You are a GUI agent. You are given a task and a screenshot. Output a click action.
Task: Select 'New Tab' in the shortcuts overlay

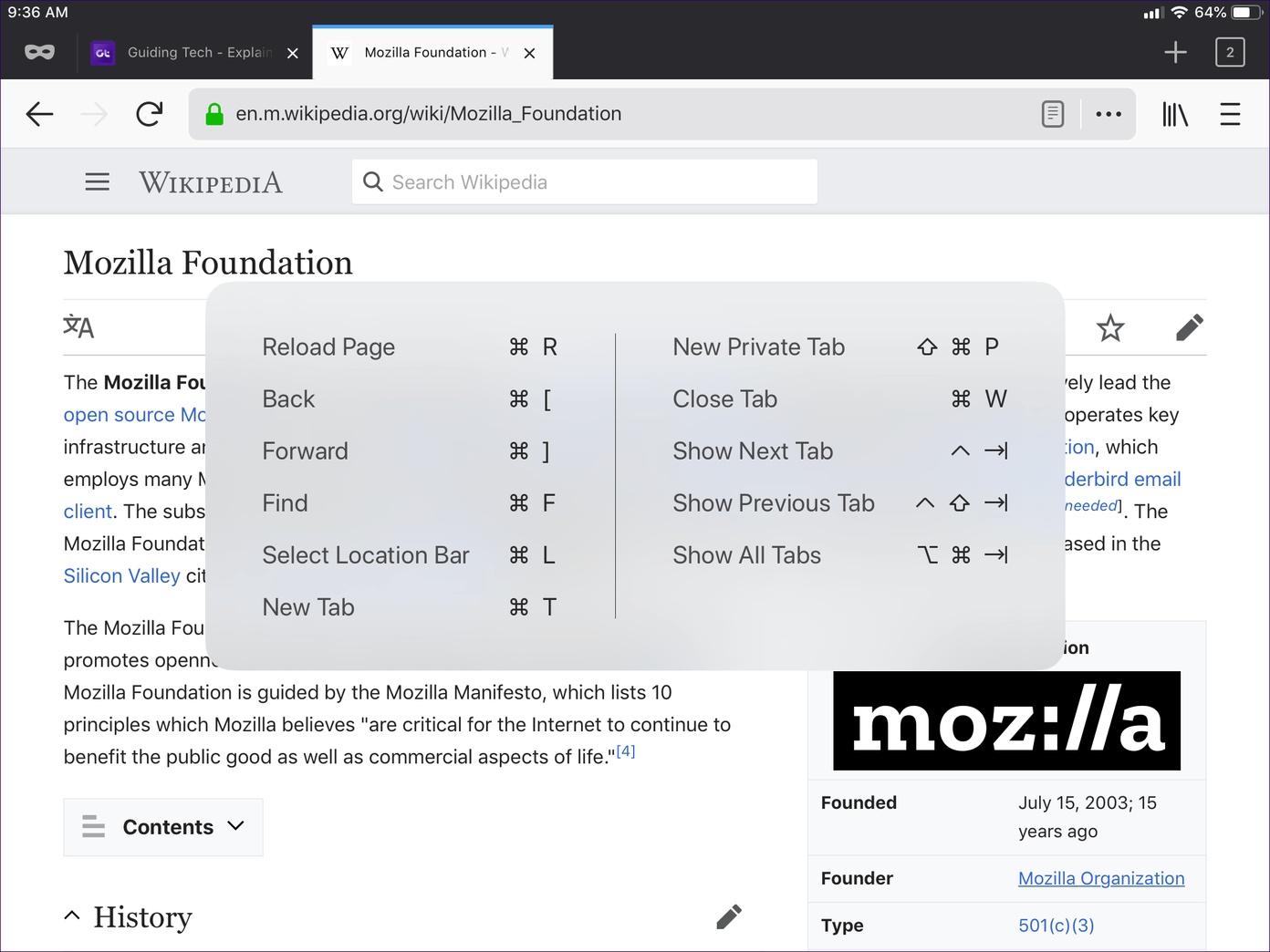411,607
